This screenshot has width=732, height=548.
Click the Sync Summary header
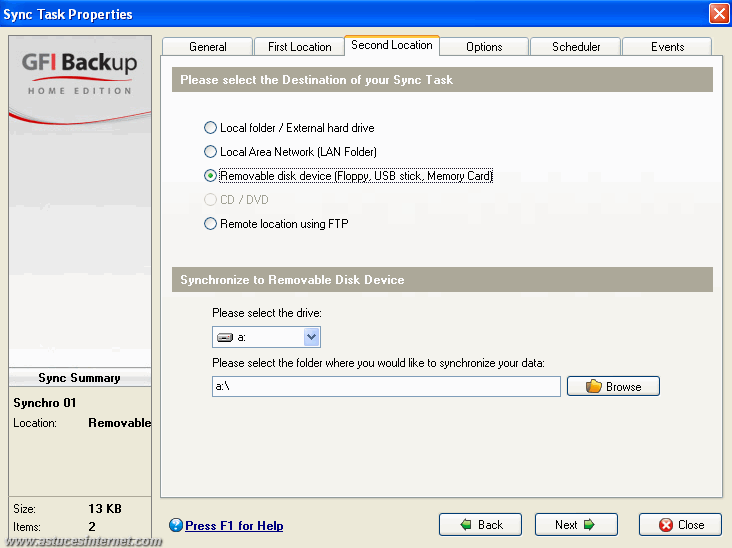[x=79, y=378]
